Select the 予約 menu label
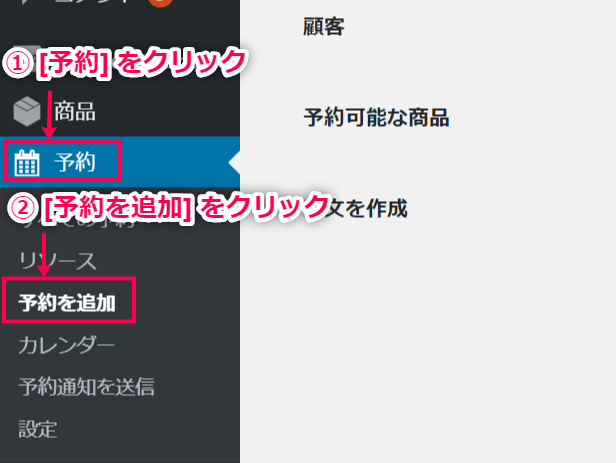The height and width of the screenshot is (463, 616). click(x=75, y=162)
